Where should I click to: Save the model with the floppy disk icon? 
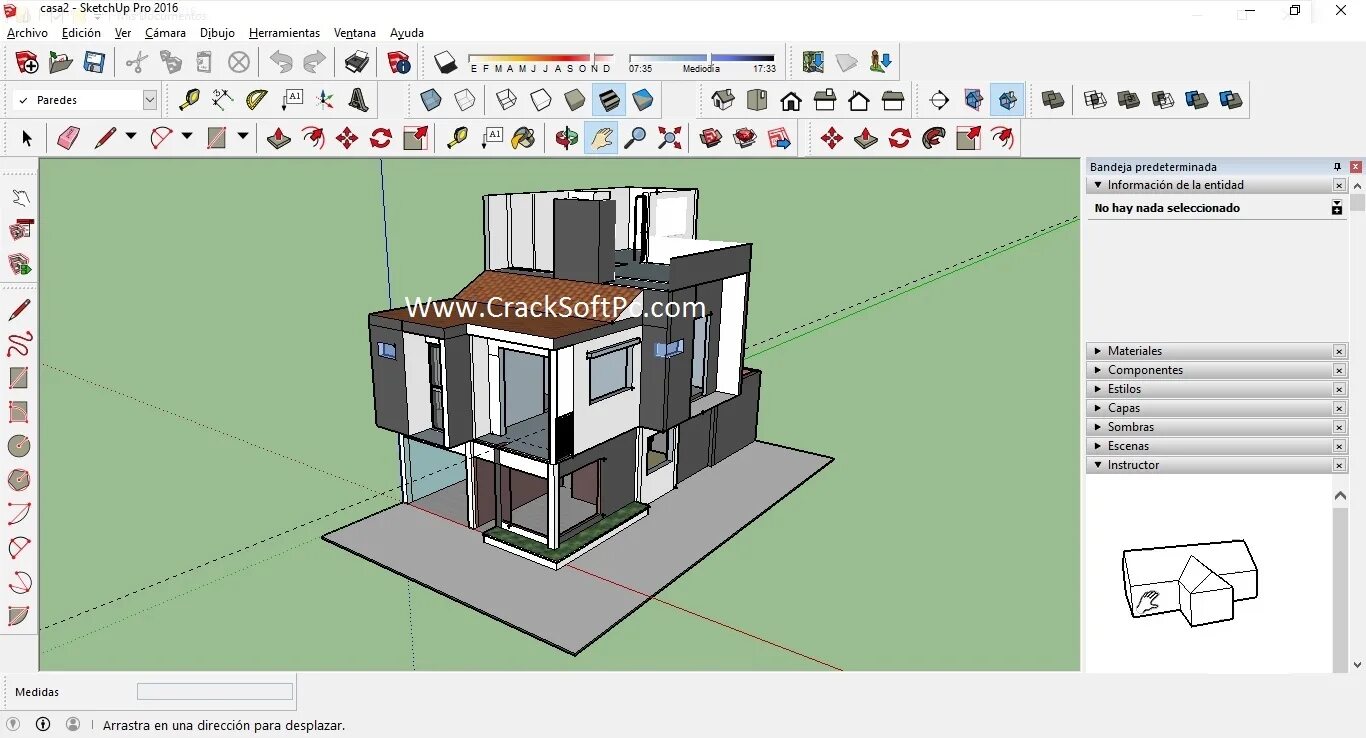click(94, 63)
